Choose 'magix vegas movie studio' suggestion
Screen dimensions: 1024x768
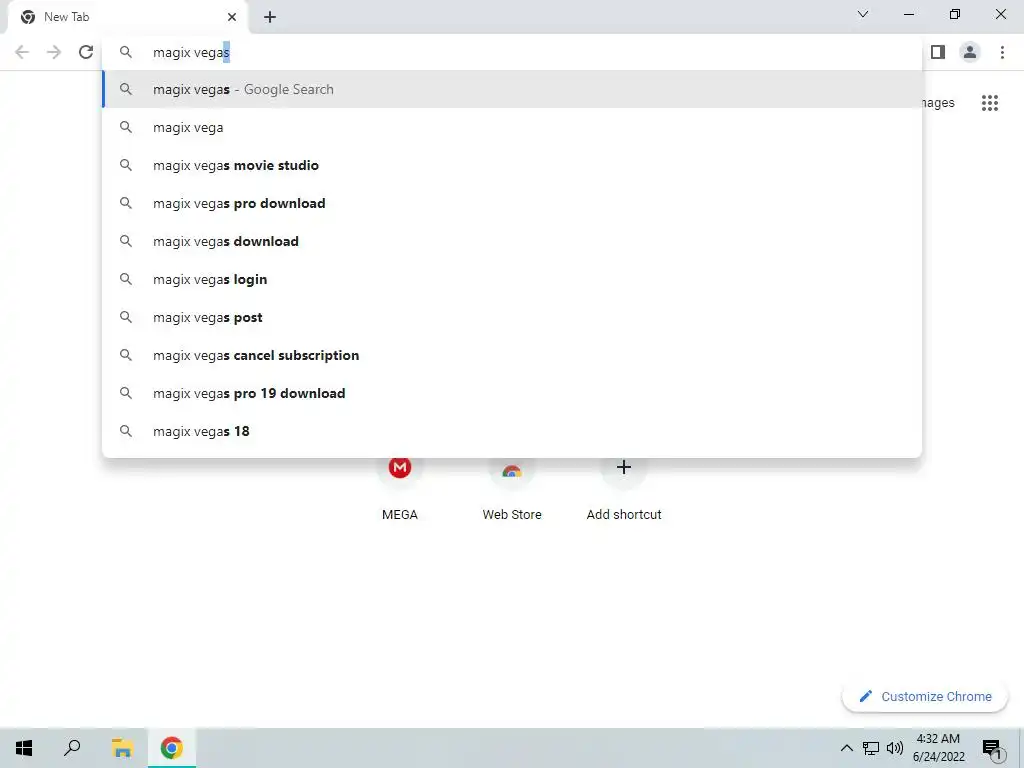512,165
